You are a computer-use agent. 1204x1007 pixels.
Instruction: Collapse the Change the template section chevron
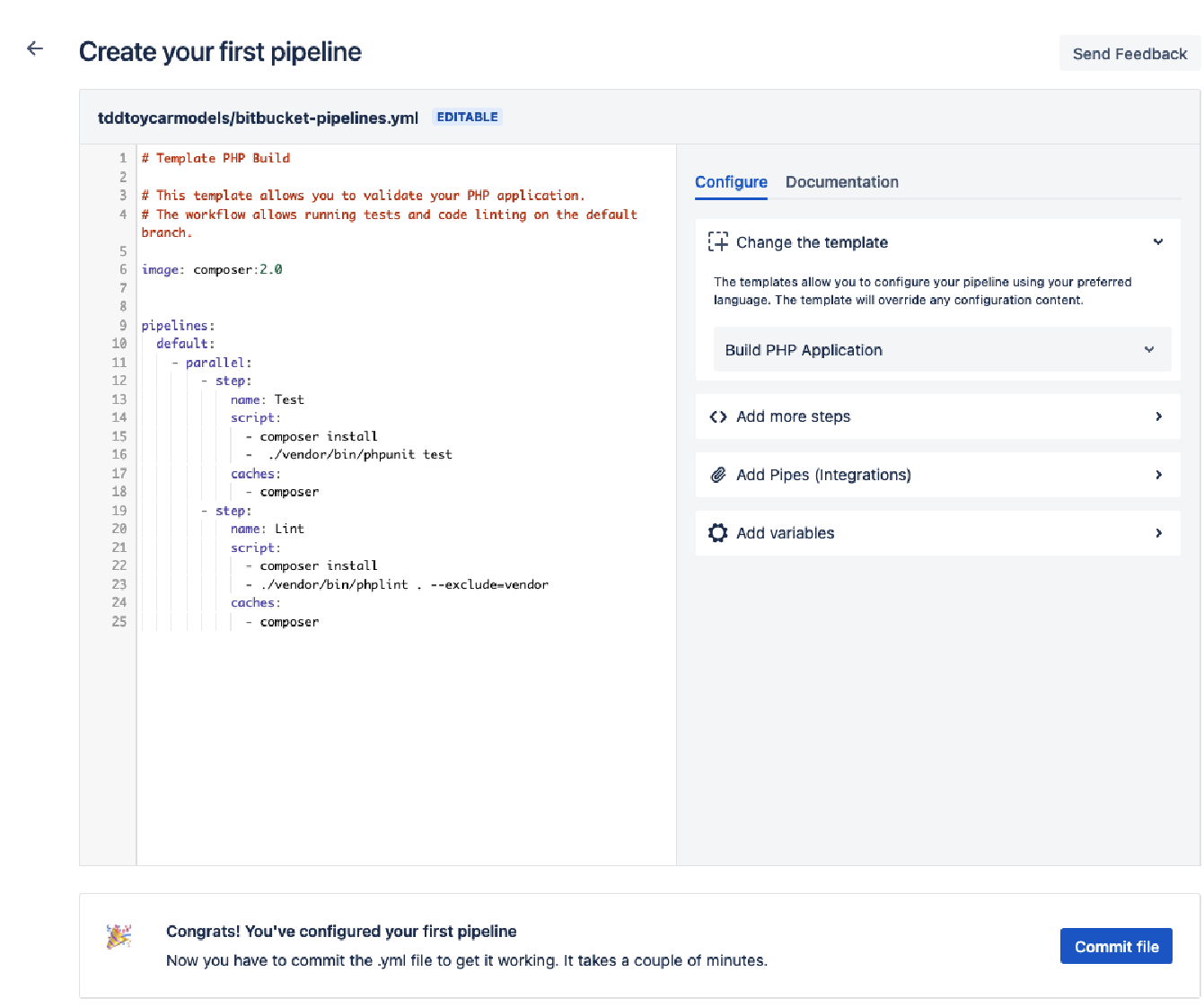(x=1158, y=241)
